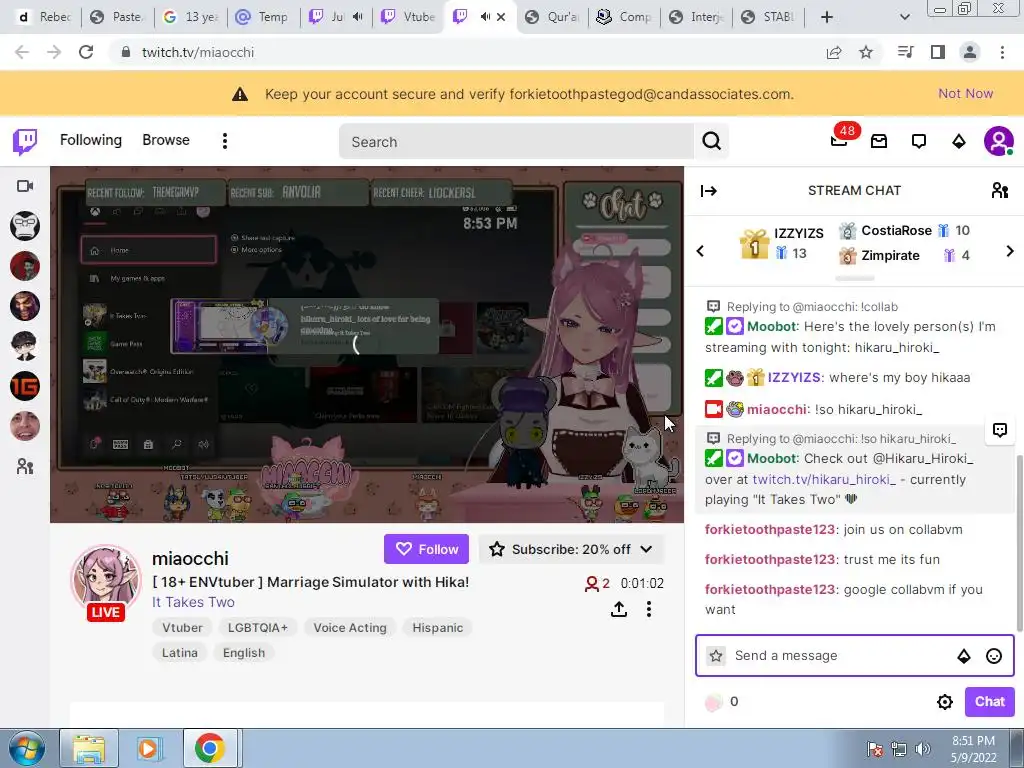The width and height of the screenshot is (1024, 768).
Task: Open the gorilla avatar channel in sidebar
Action: click(25, 226)
